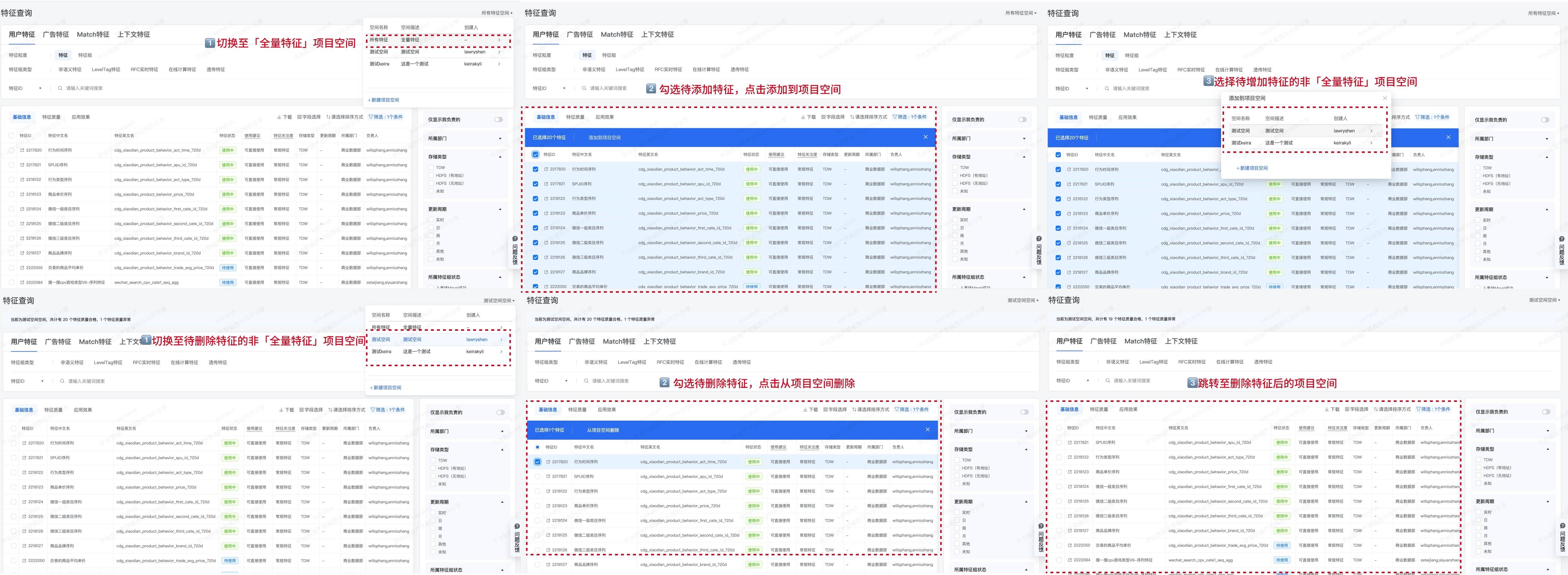Select 特征质量 tab above 从项目空间删除 bar
The image size is (1568, 575).
coord(577,410)
